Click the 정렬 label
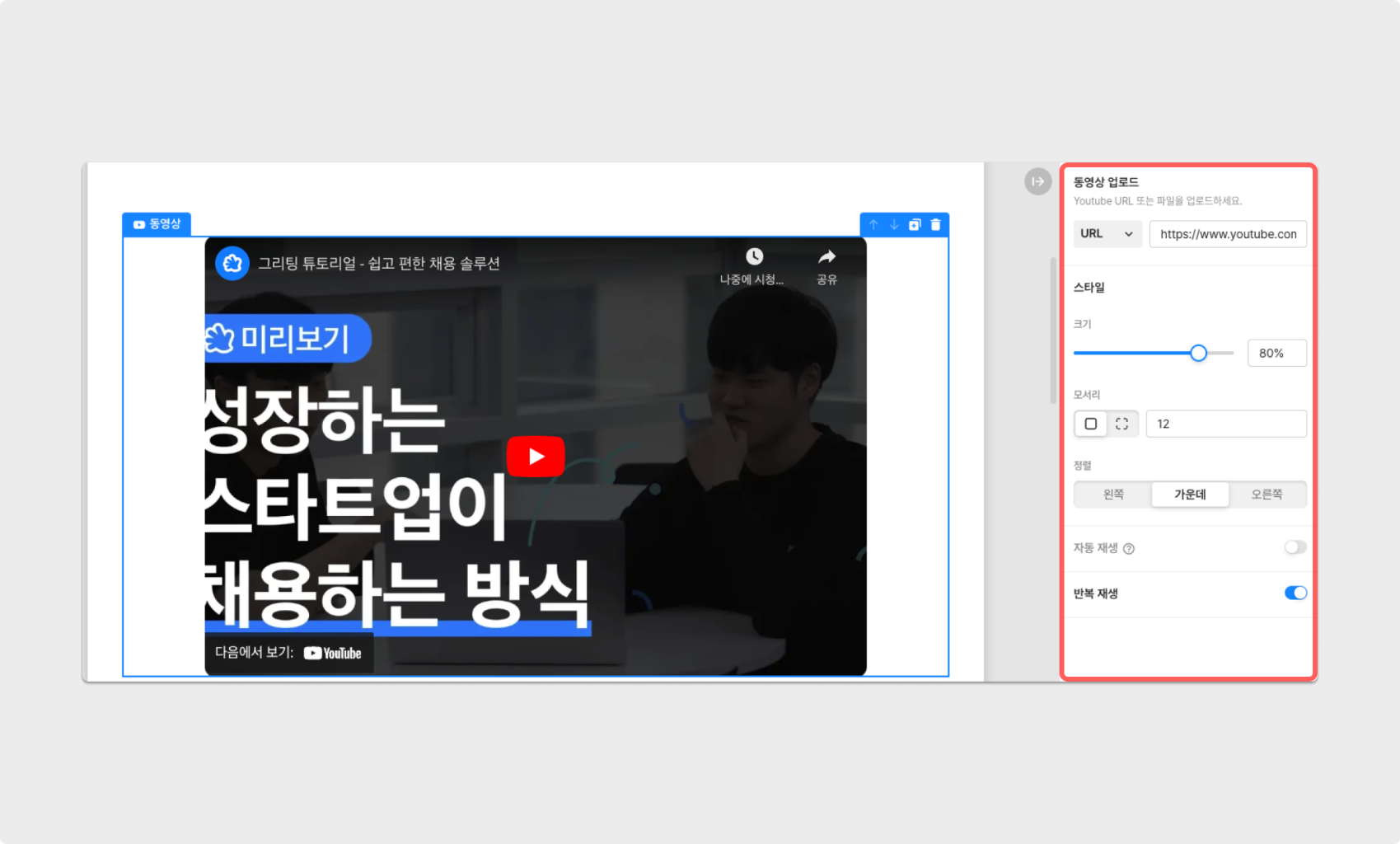Viewport: 1400px width, 844px height. (x=1082, y=466)
